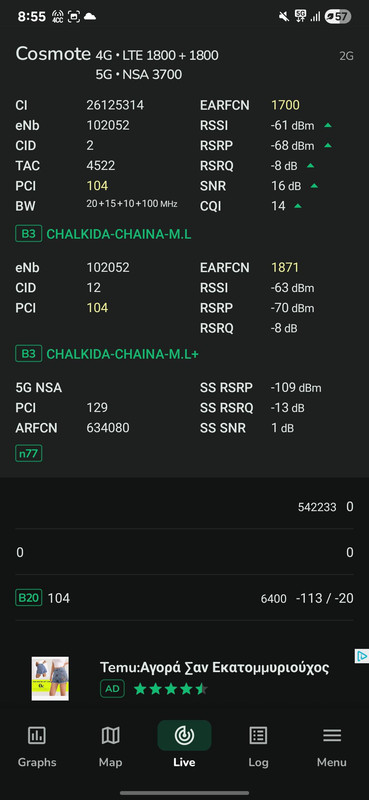
Task: Tap the battery indicator in status bar
Action: tap(338, 16)
